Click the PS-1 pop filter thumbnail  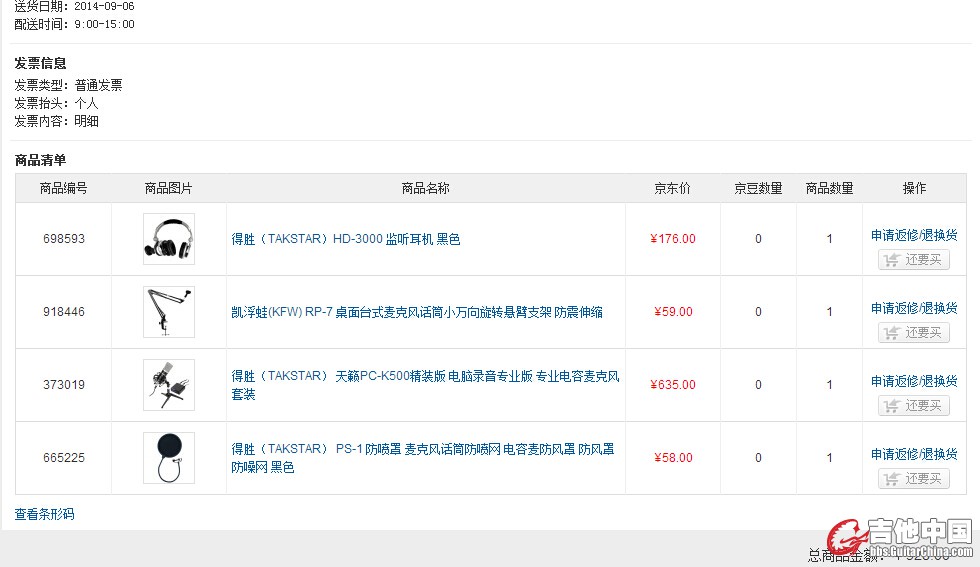pos(169,458)
